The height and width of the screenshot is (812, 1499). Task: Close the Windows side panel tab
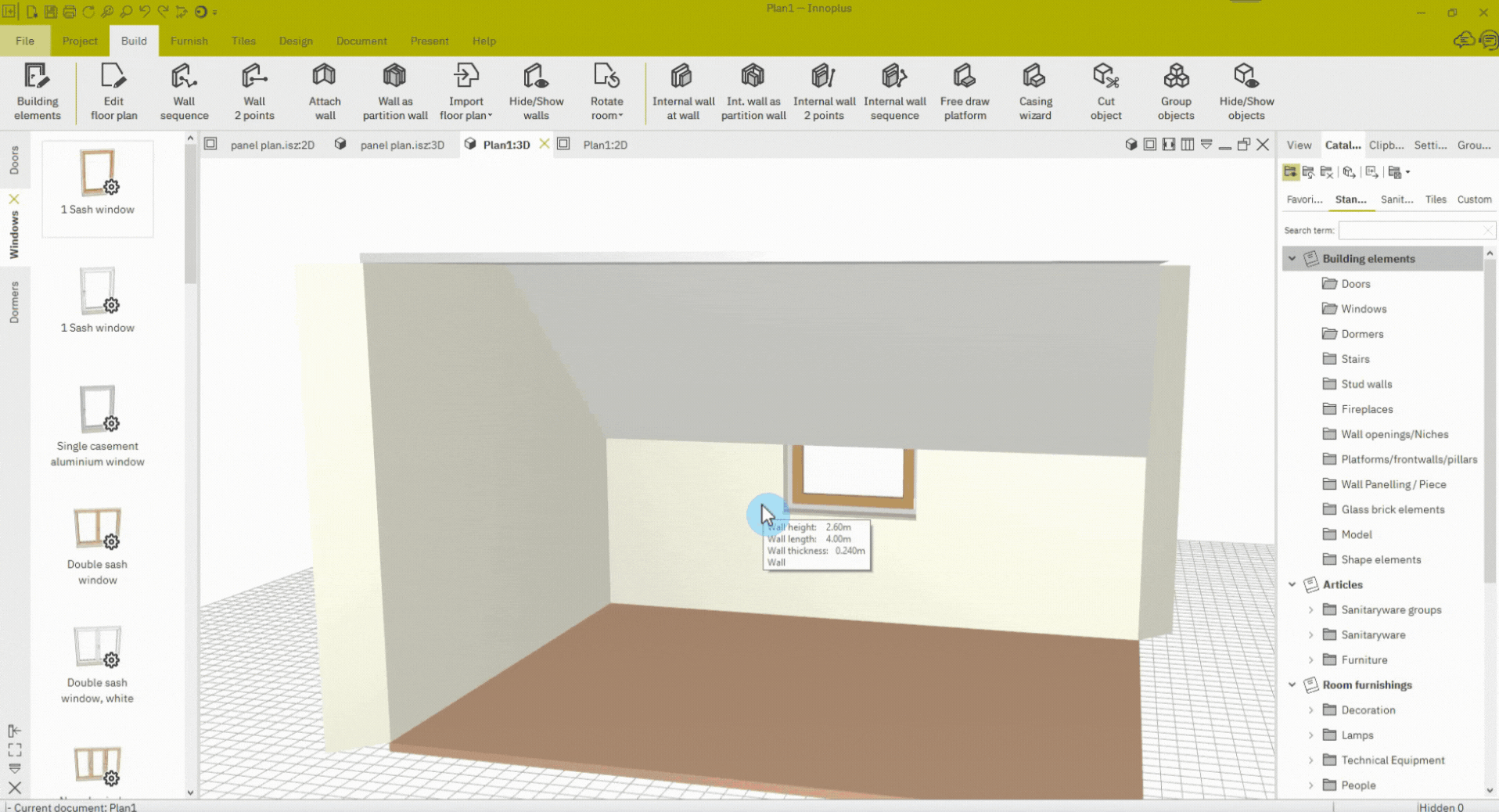click(14, 199)
